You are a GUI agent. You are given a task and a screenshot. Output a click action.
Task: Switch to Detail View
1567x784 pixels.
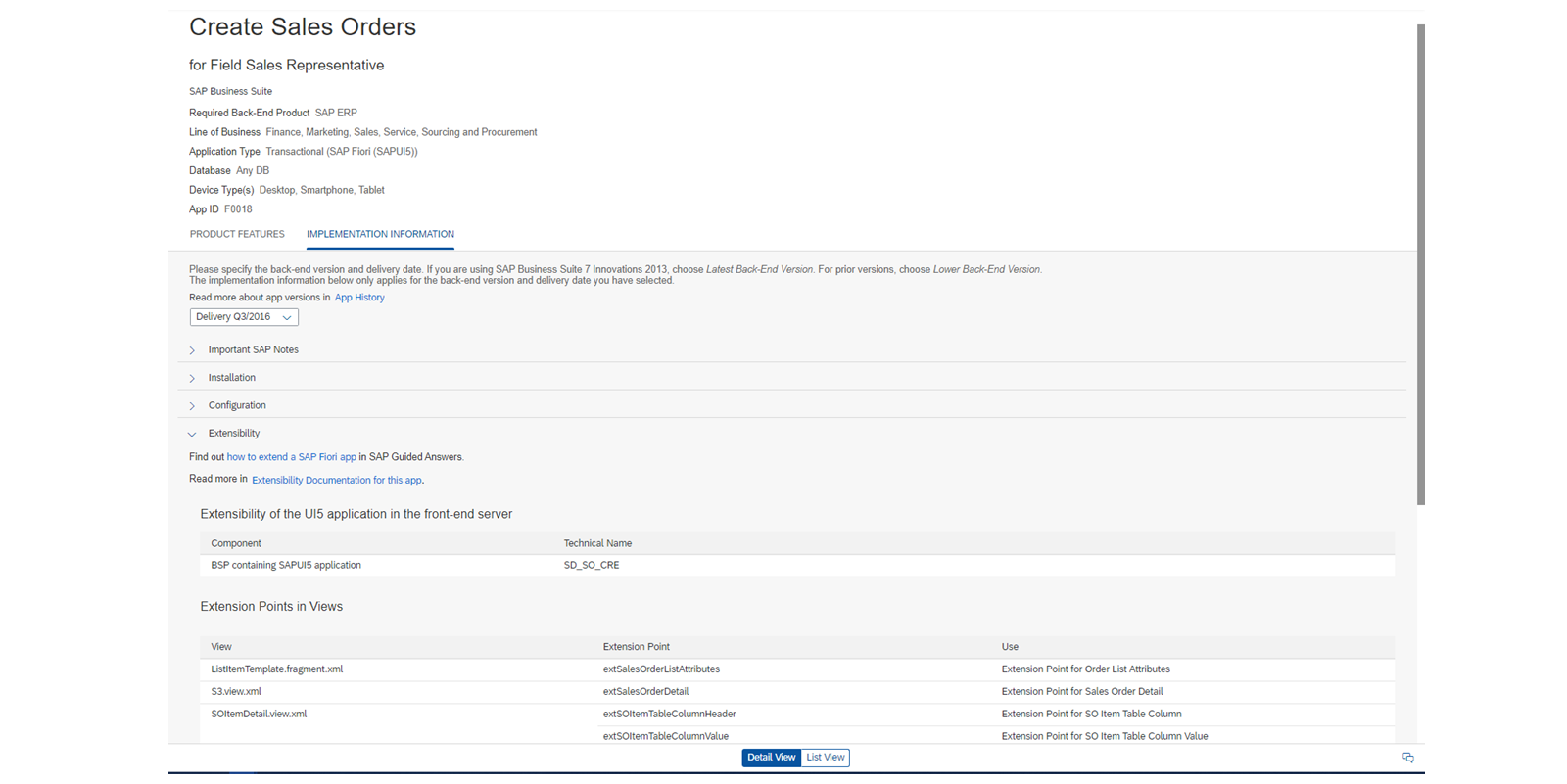tap(772, 758)
